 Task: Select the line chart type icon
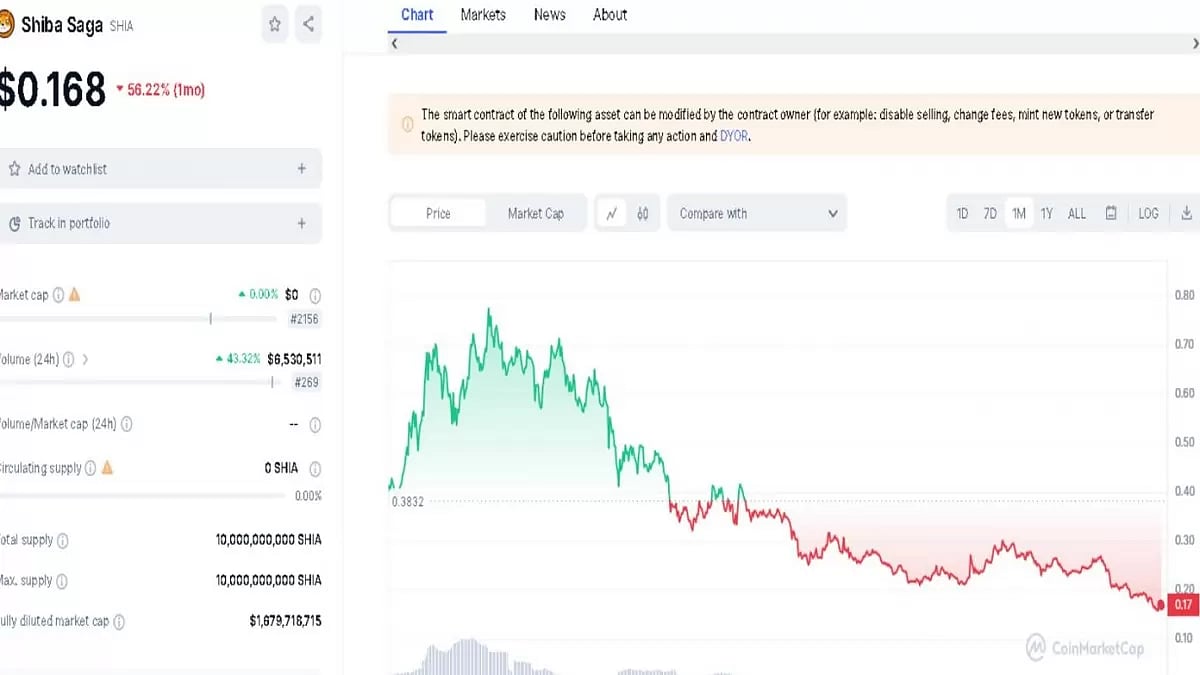click(x=613, y=213)
